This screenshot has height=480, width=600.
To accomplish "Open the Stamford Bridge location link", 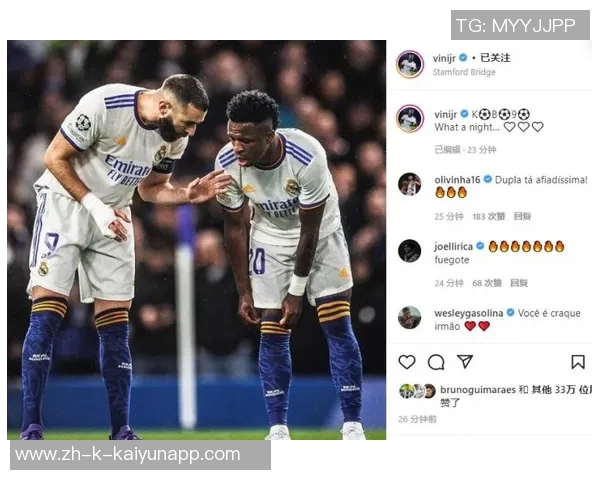I will pos(464,72).
